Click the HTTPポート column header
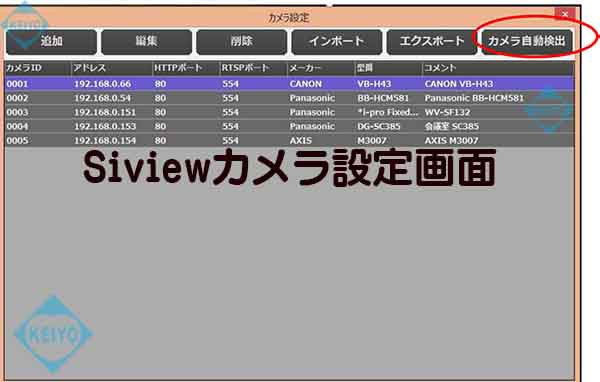This screenshot has height=382, width=600. [186, 68]
